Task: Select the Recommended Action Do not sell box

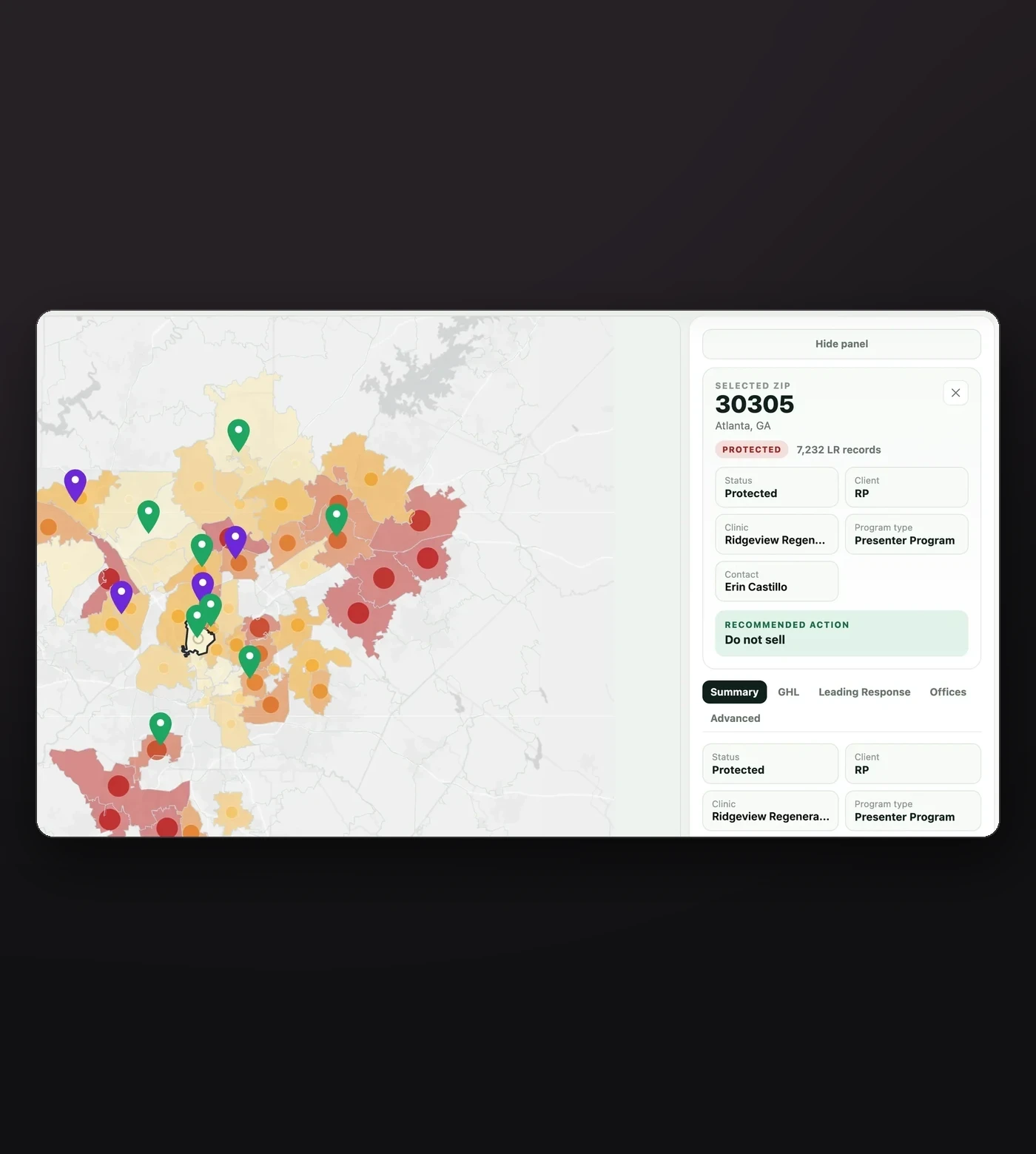Action: click(841, 633)
